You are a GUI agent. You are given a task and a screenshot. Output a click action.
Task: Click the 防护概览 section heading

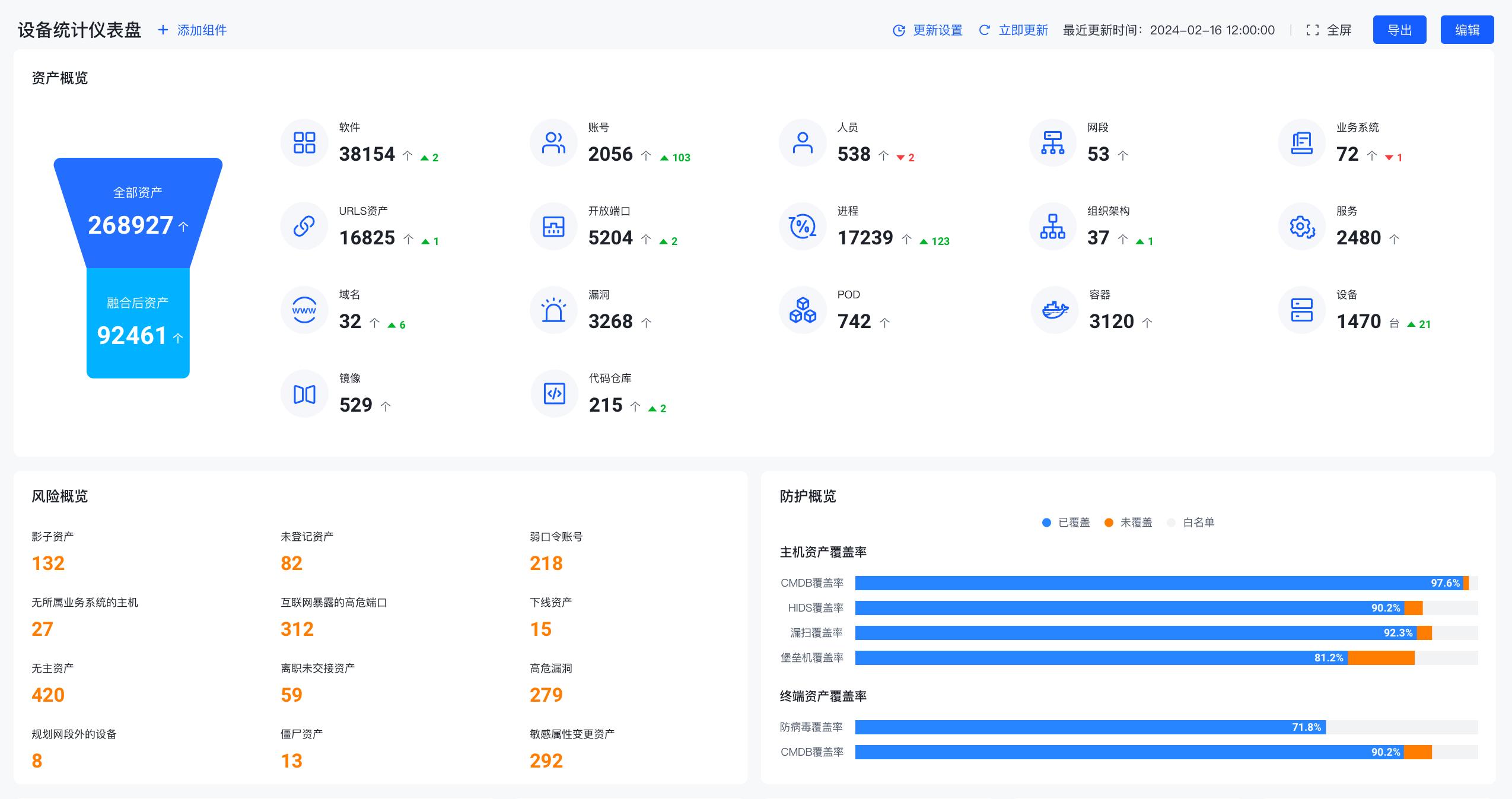[x=808, y=496]
